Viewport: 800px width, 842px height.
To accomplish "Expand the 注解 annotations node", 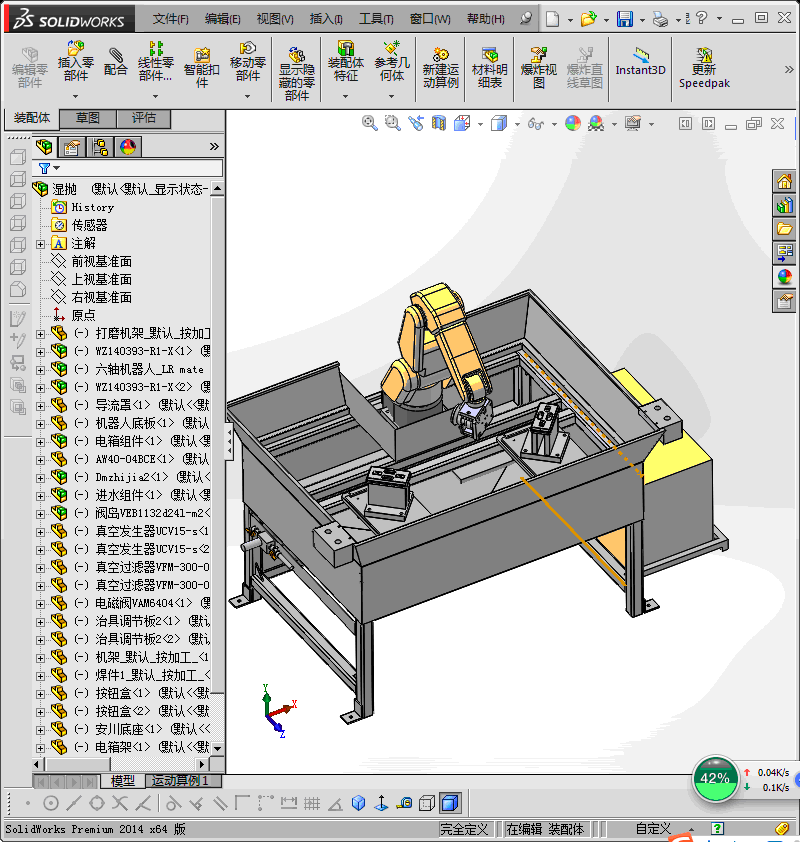I will (40, 244).
